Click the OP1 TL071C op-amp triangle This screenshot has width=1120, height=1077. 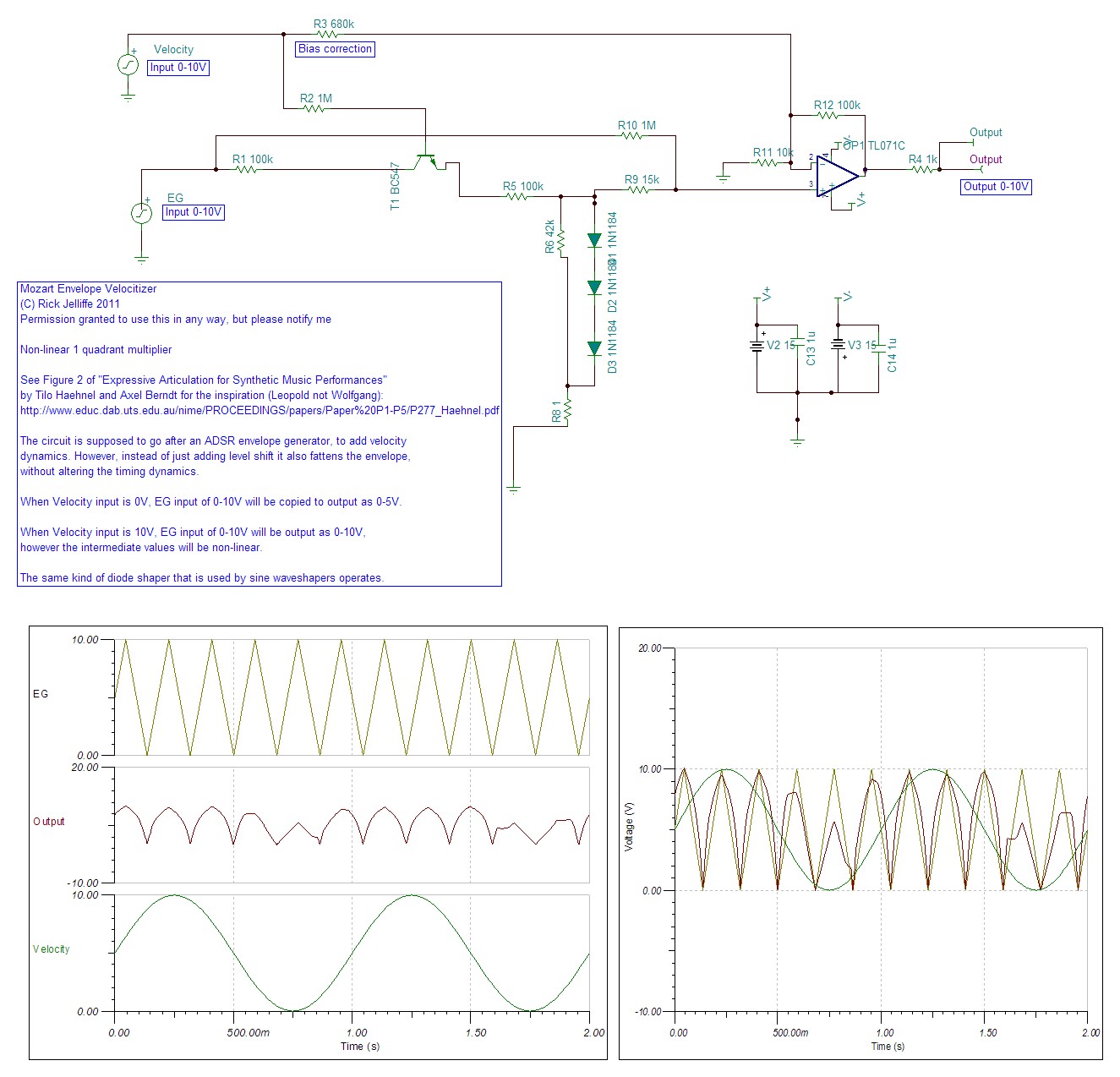[x=837, y=177]
